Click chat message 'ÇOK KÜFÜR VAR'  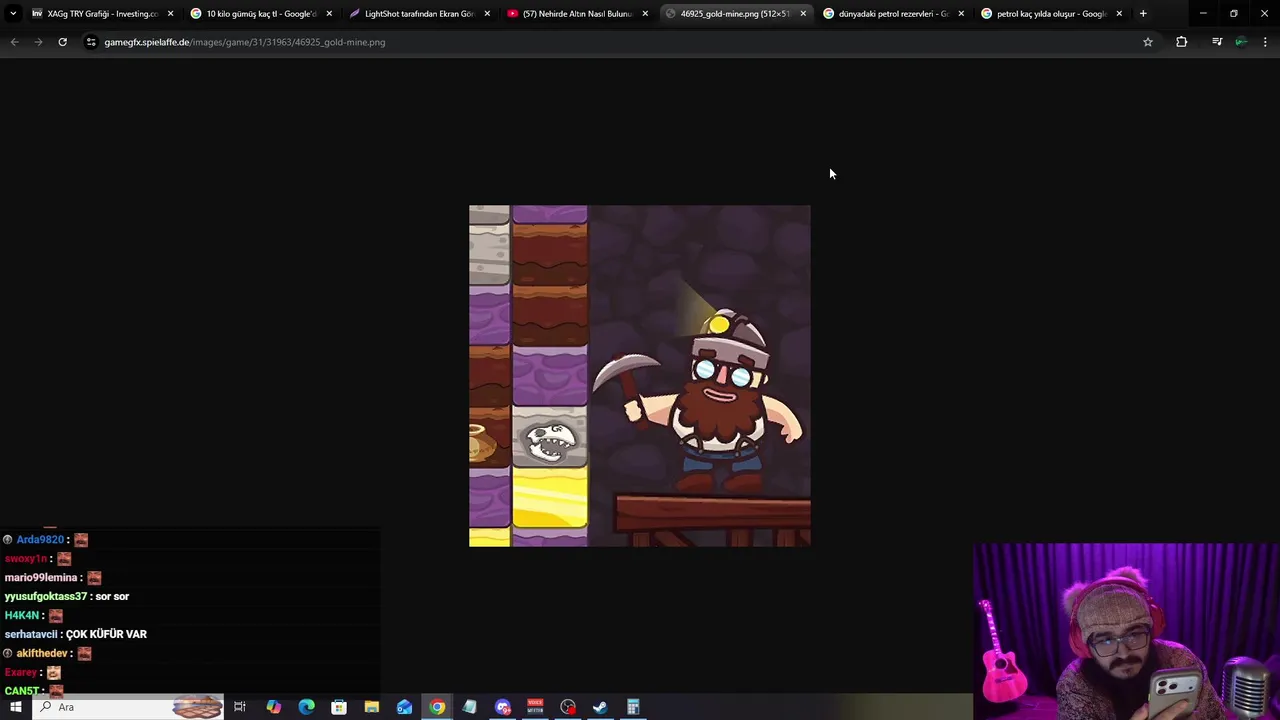pyautogui.click(x=106, y=635)
